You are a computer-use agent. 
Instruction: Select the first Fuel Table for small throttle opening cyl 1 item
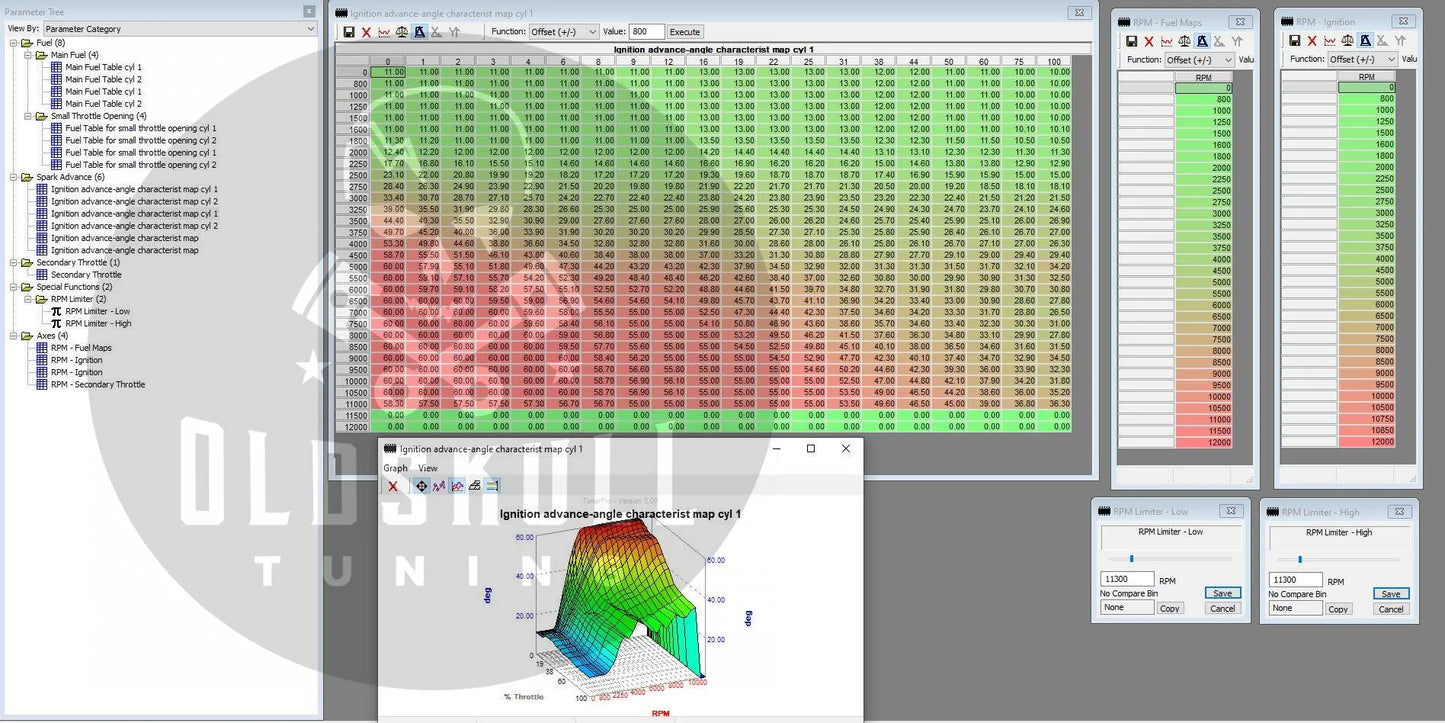click(x=141, y=128)
